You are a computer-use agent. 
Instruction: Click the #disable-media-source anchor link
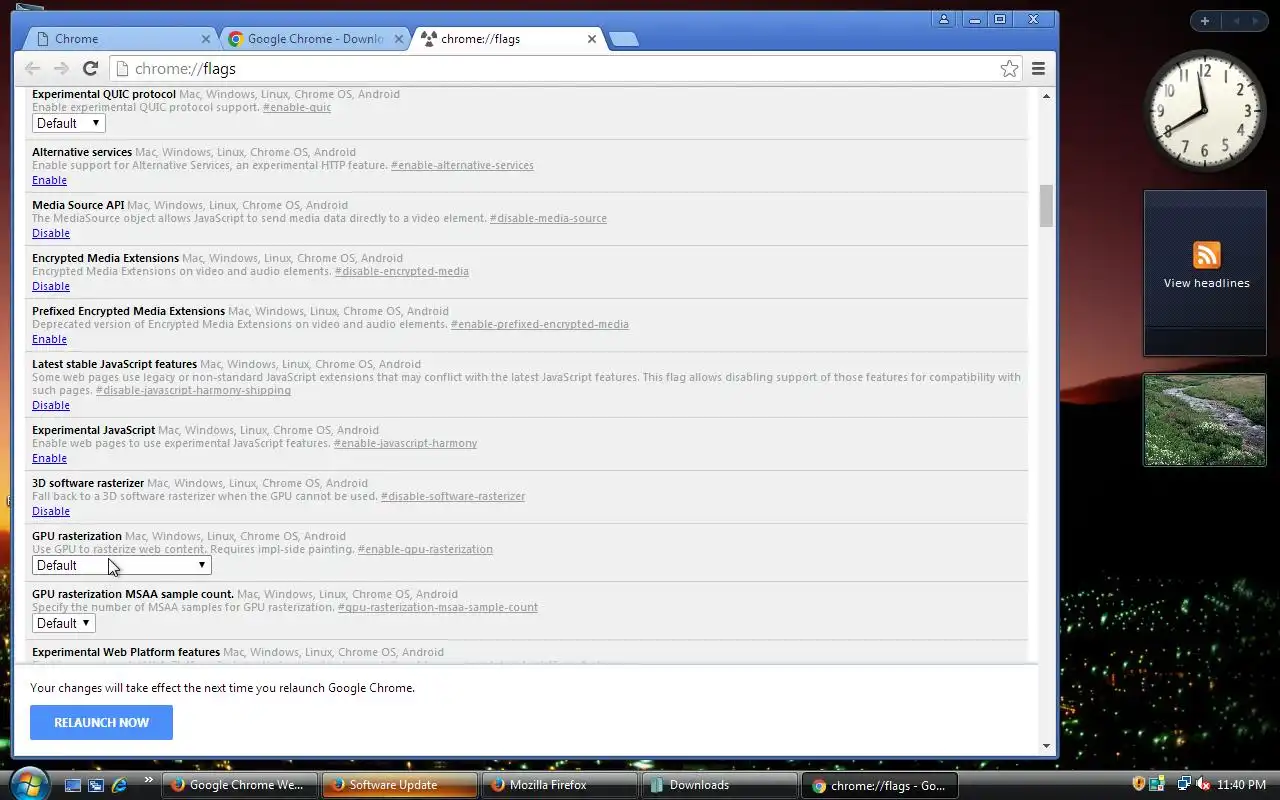tap(548, 218)
